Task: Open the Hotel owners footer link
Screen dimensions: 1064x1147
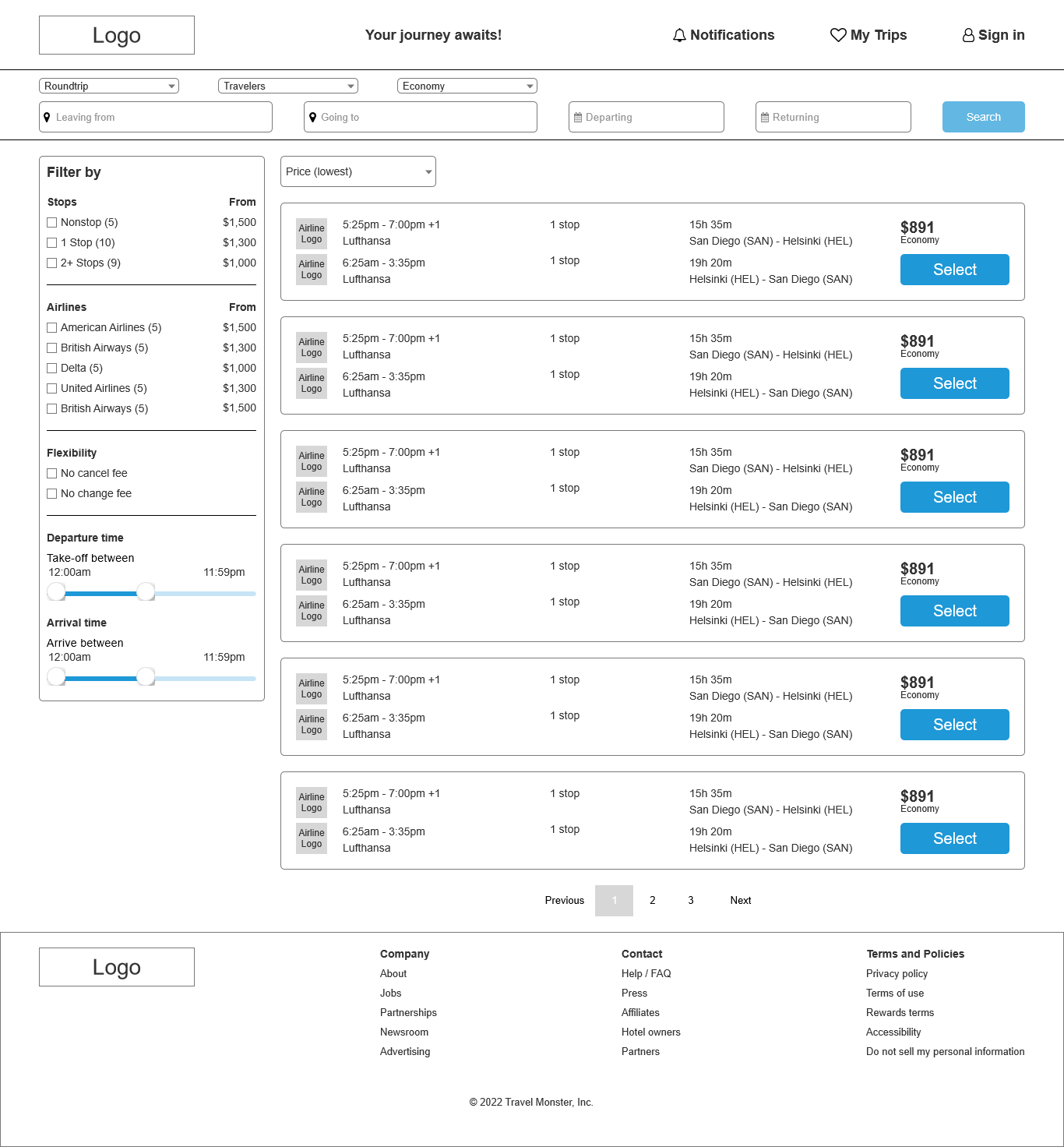Action: tap(651, 1032)
